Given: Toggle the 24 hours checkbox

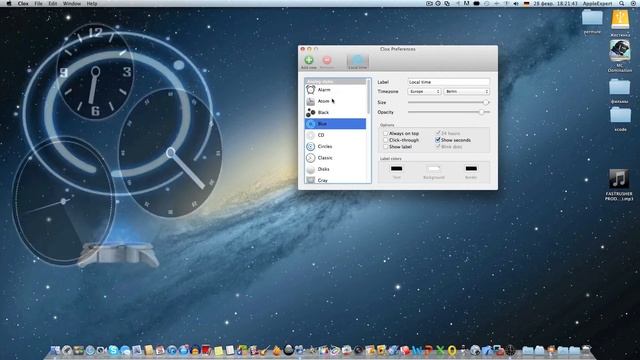Looking at the screenshot, I should point(438,133).
